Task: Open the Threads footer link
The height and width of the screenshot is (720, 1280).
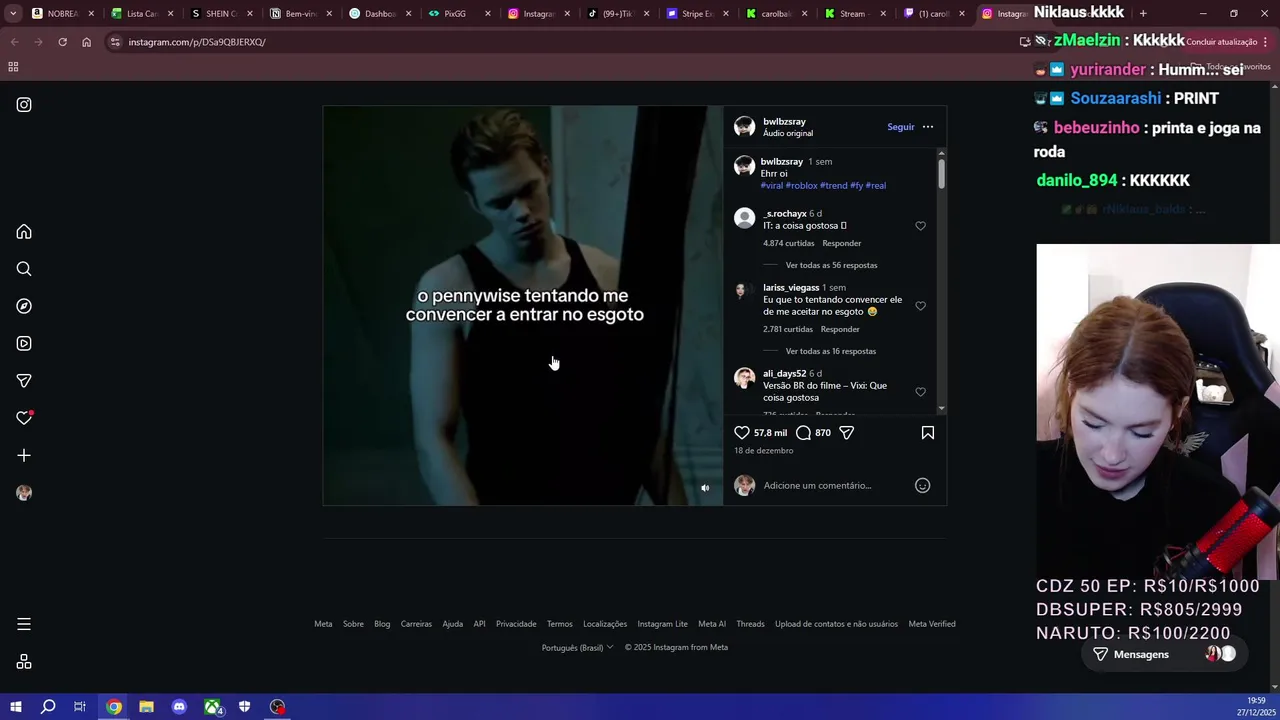Action: 750,624
